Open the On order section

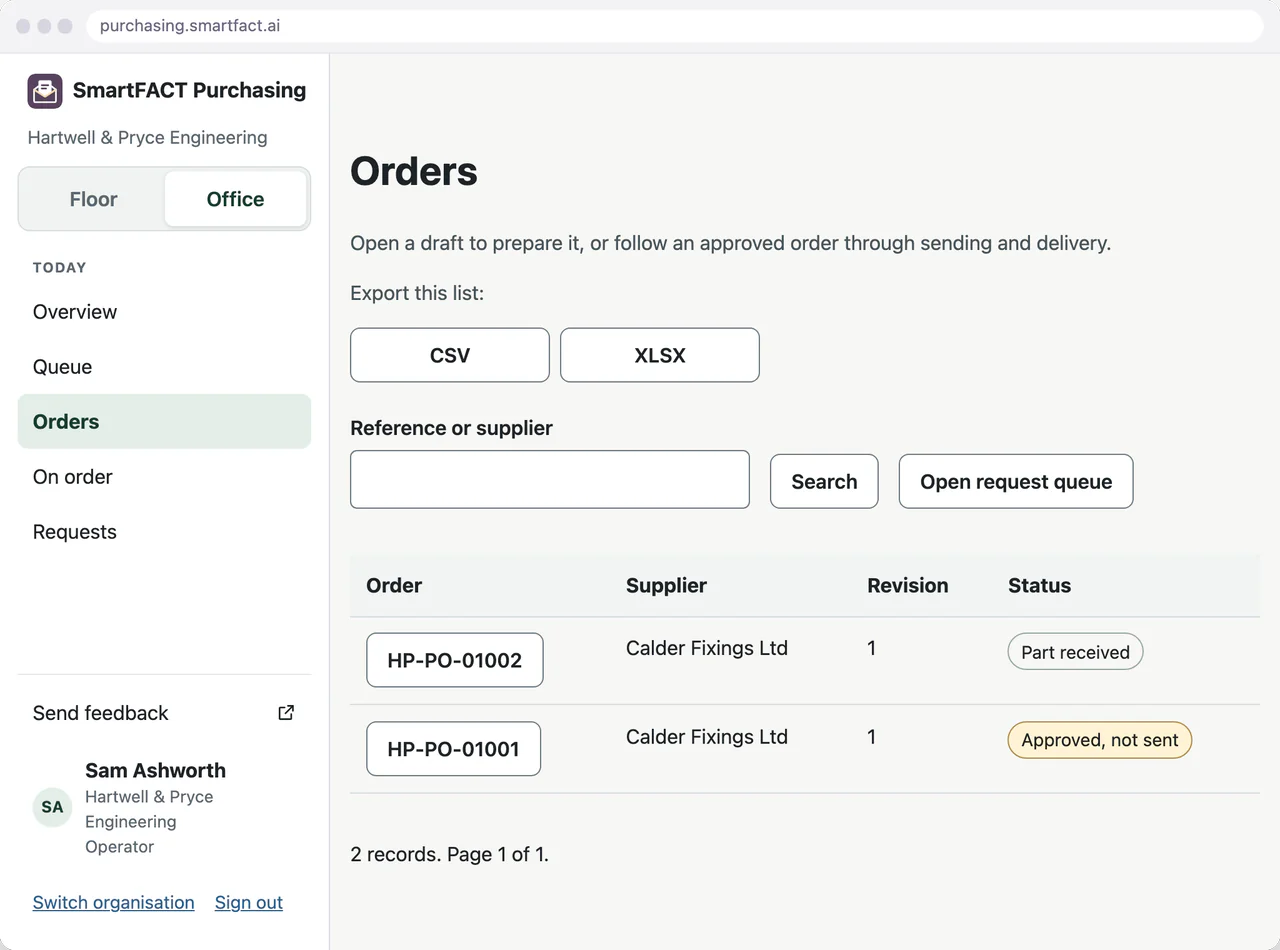164,477
